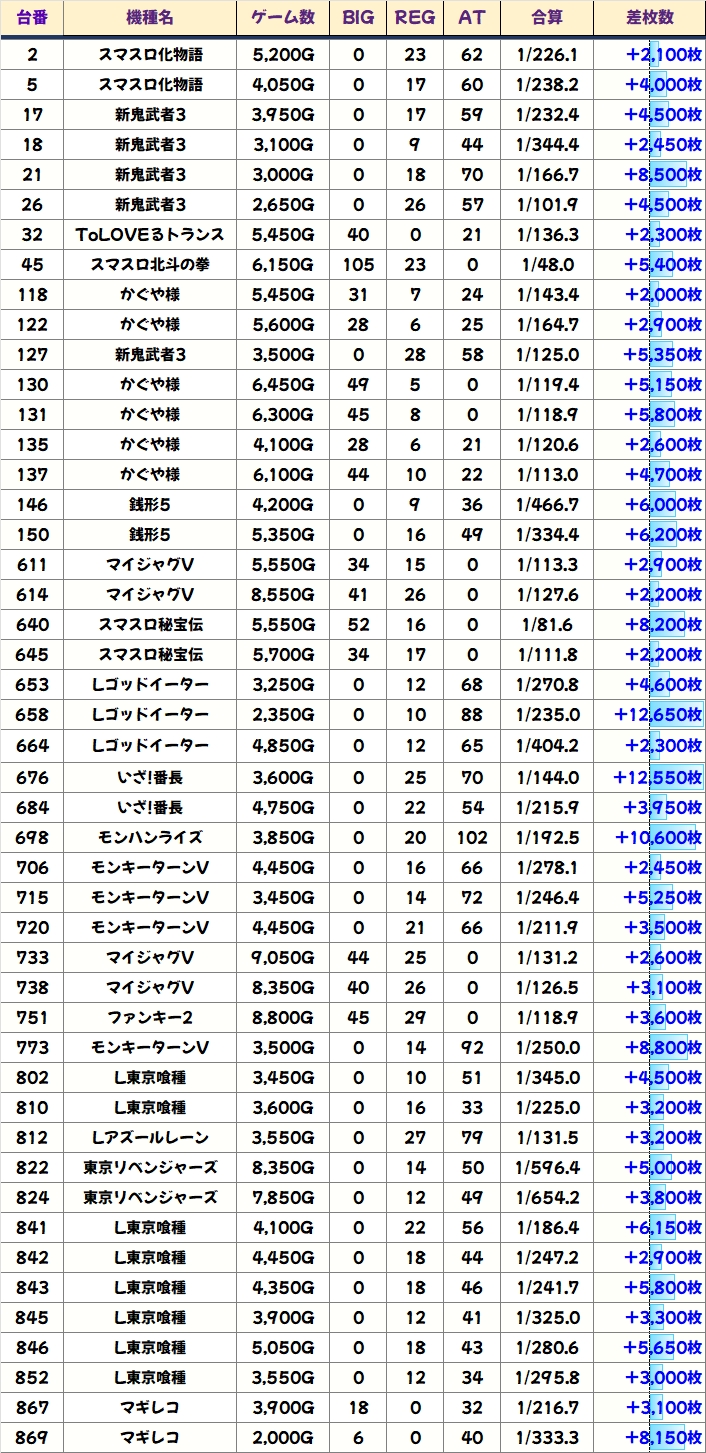706x1453 pixels.
Task: Select the 9,050G game count cell
Action: pos(283,957)
